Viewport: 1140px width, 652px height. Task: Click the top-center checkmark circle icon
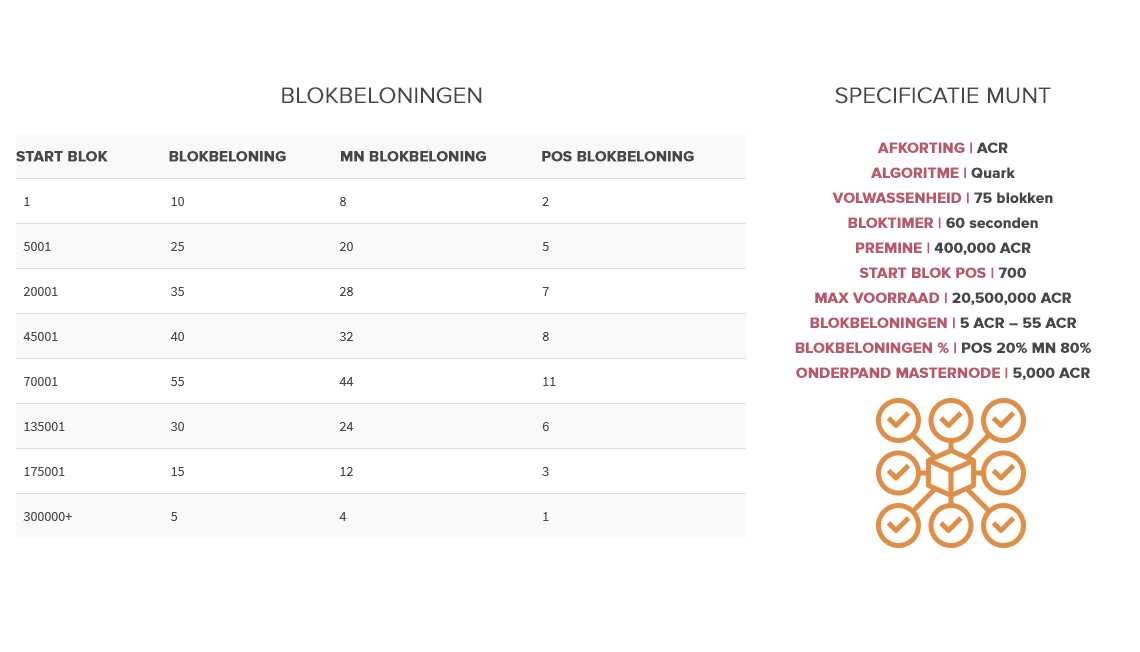tap(951, 420)
